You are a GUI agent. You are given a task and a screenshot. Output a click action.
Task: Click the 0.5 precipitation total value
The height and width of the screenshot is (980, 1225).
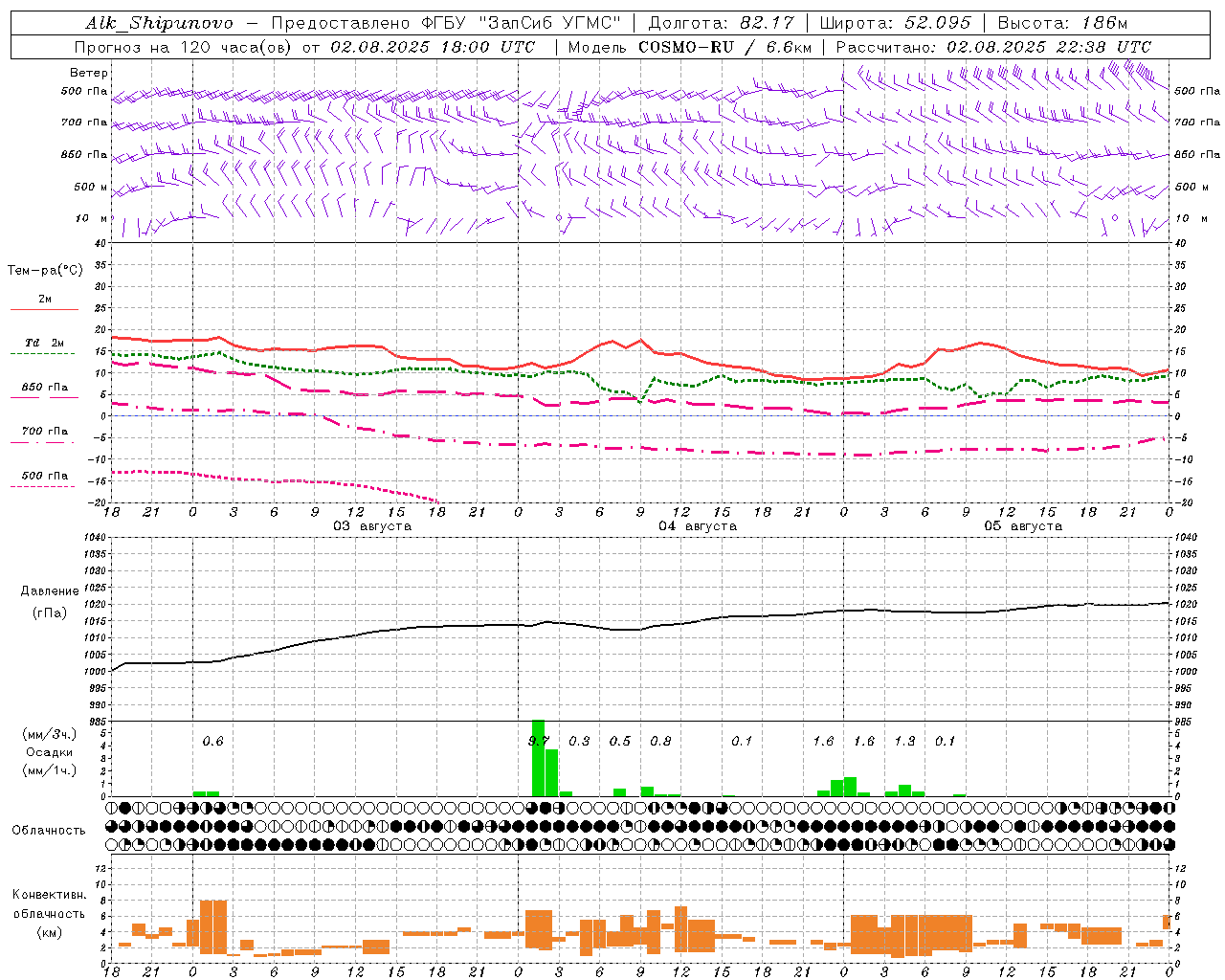pyautogui.click(x=620, y=741)
